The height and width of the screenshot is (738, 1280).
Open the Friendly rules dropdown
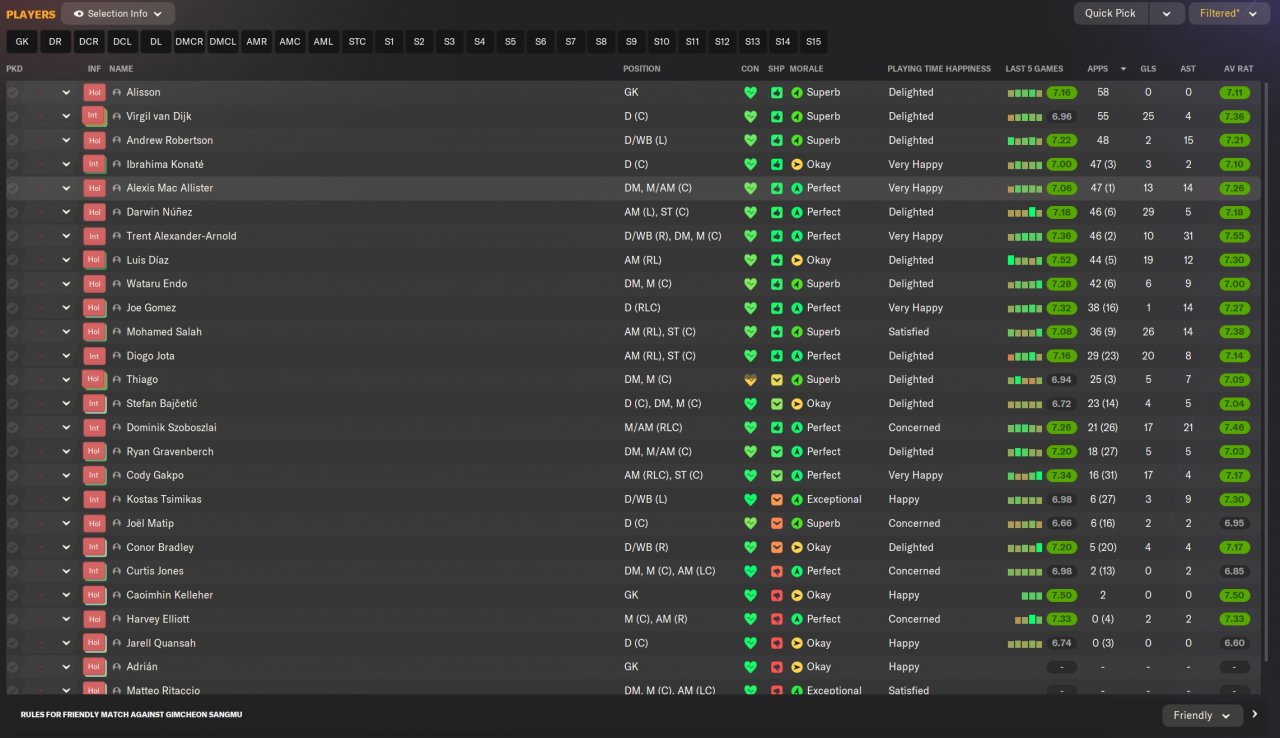coord(1202,715)
